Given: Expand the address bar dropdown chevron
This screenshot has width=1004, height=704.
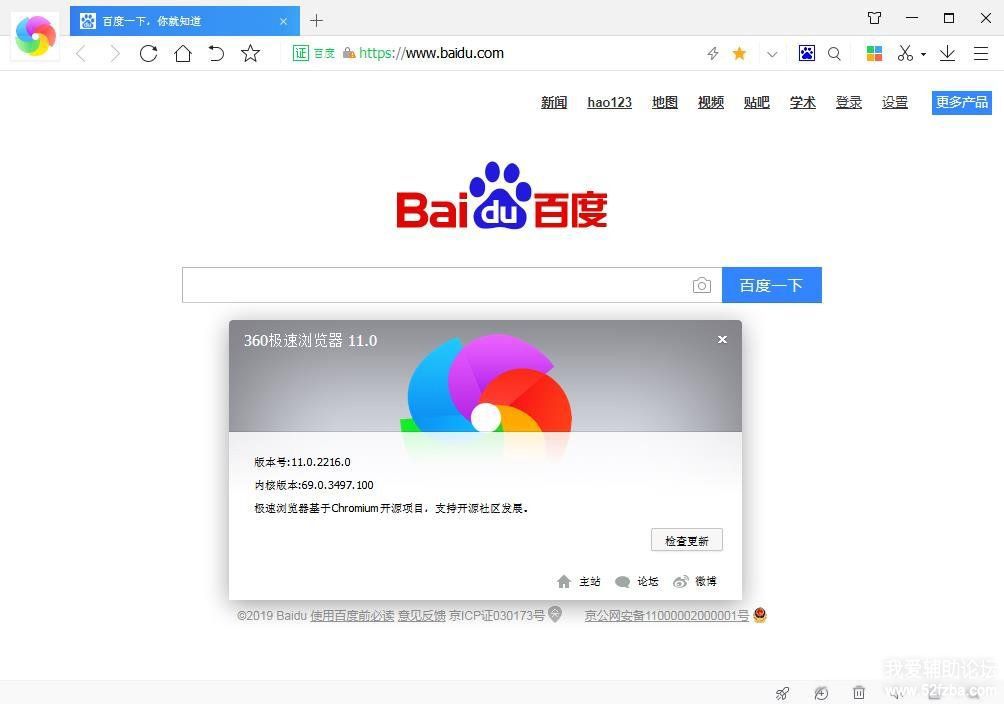Looking at the screenshot, I should pos(772,54).
